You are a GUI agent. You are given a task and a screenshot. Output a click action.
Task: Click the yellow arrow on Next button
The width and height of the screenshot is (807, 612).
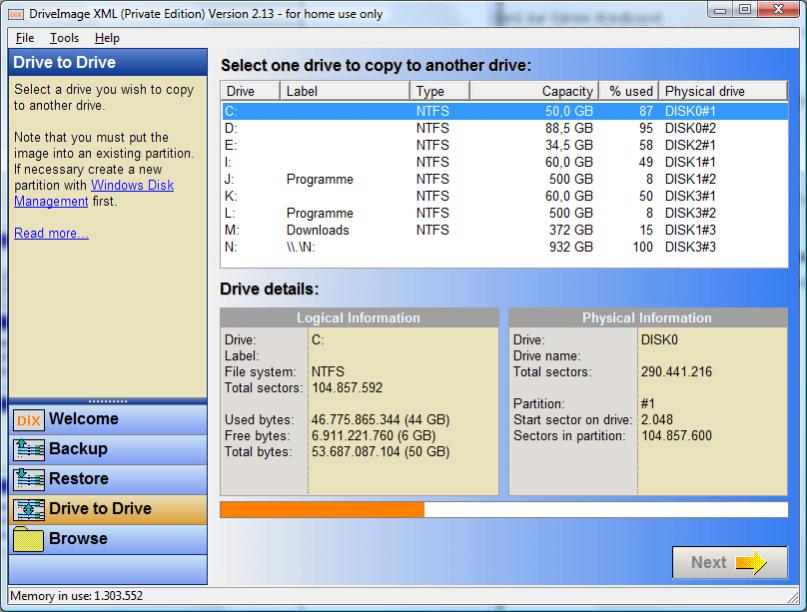coord(751,563)
